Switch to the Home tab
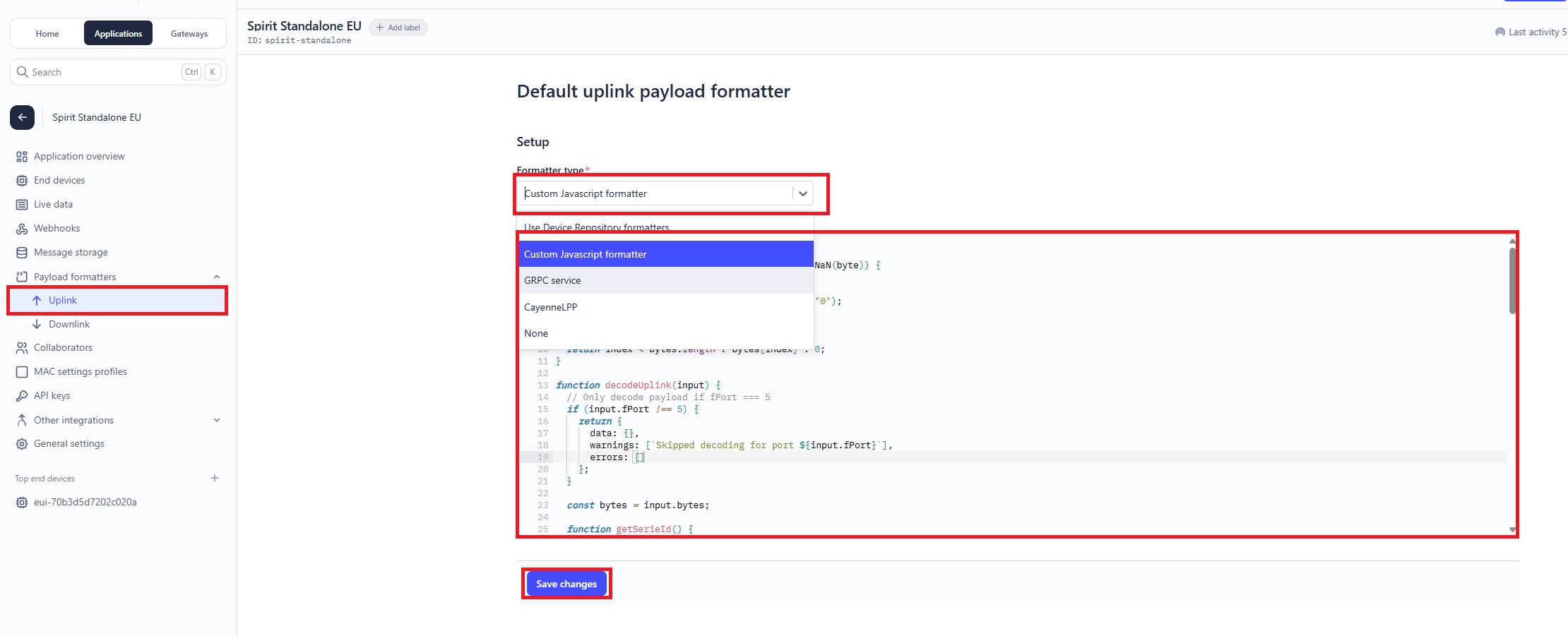This screenshot has height=636, width=1568. coord(47,32)
